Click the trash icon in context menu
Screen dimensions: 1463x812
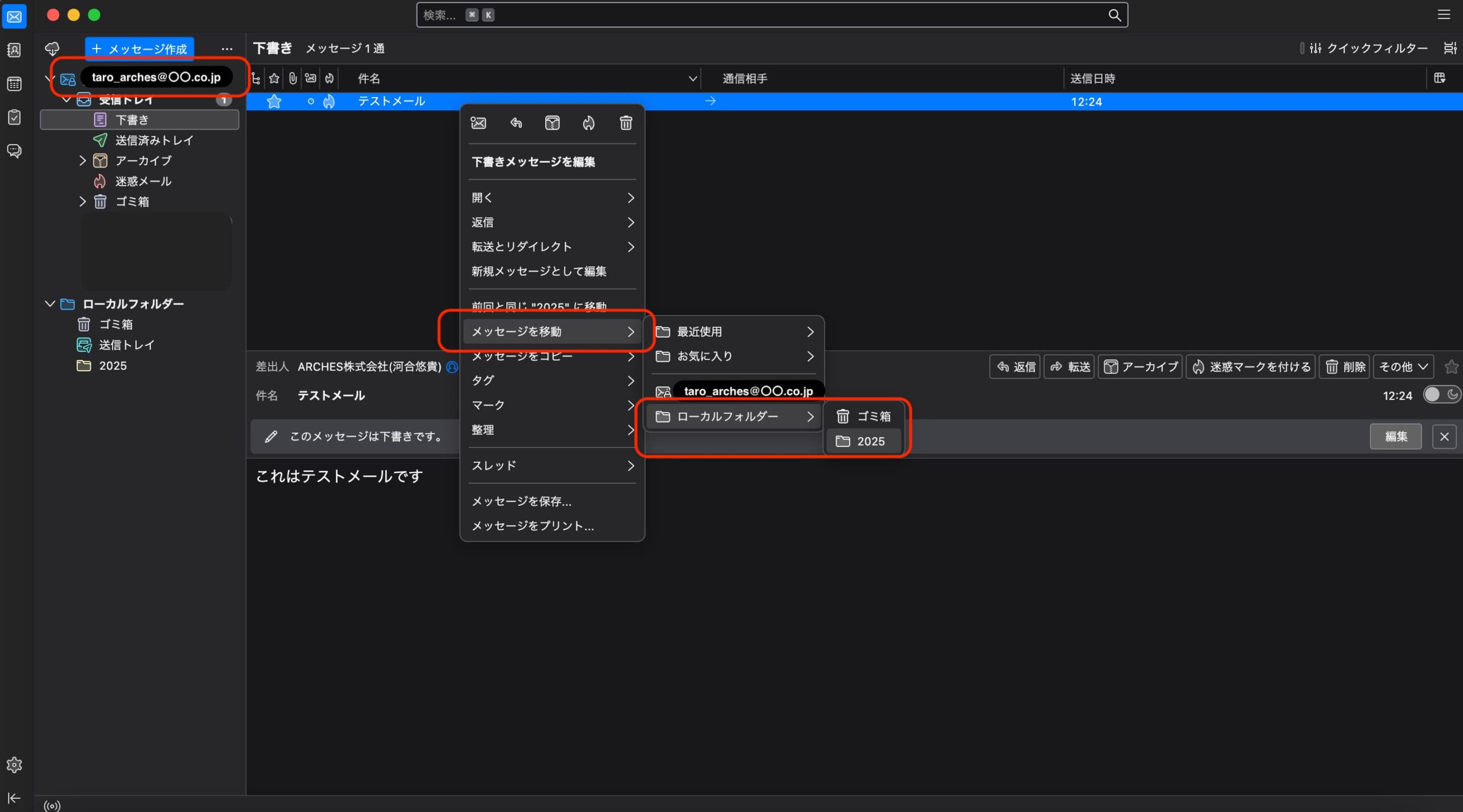point(626,123)
